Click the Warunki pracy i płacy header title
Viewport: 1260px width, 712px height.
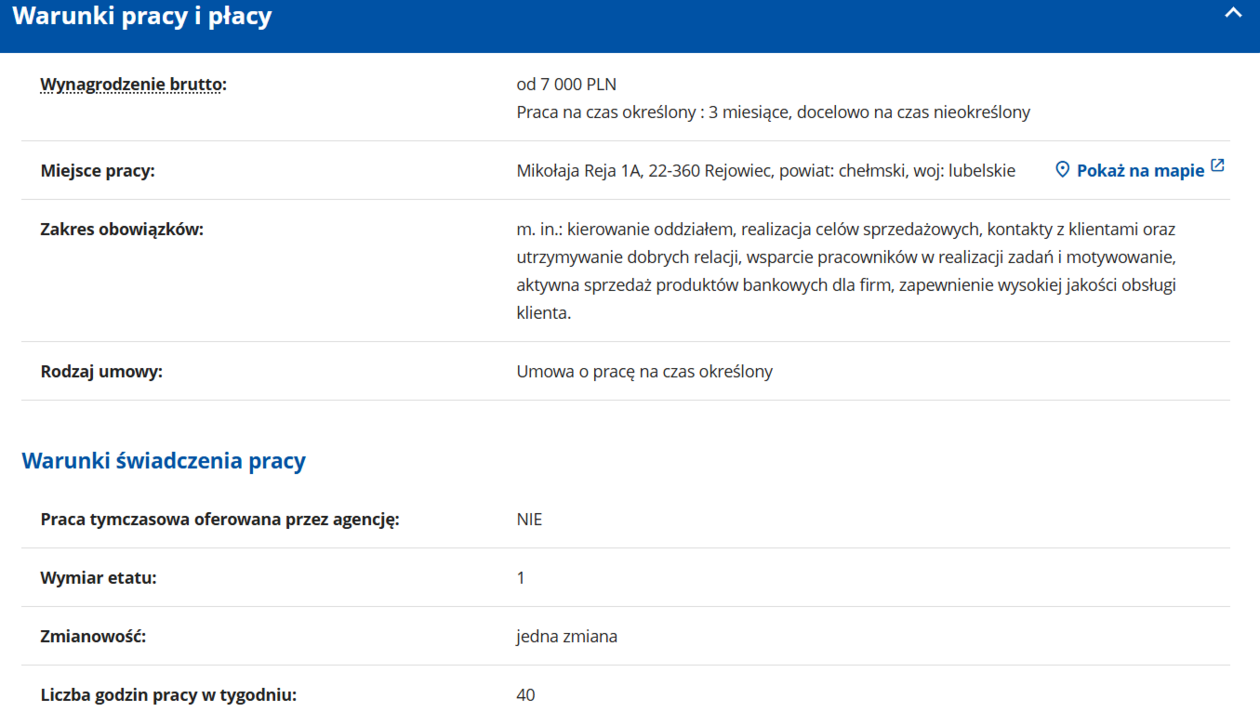[x=142, y=17]
